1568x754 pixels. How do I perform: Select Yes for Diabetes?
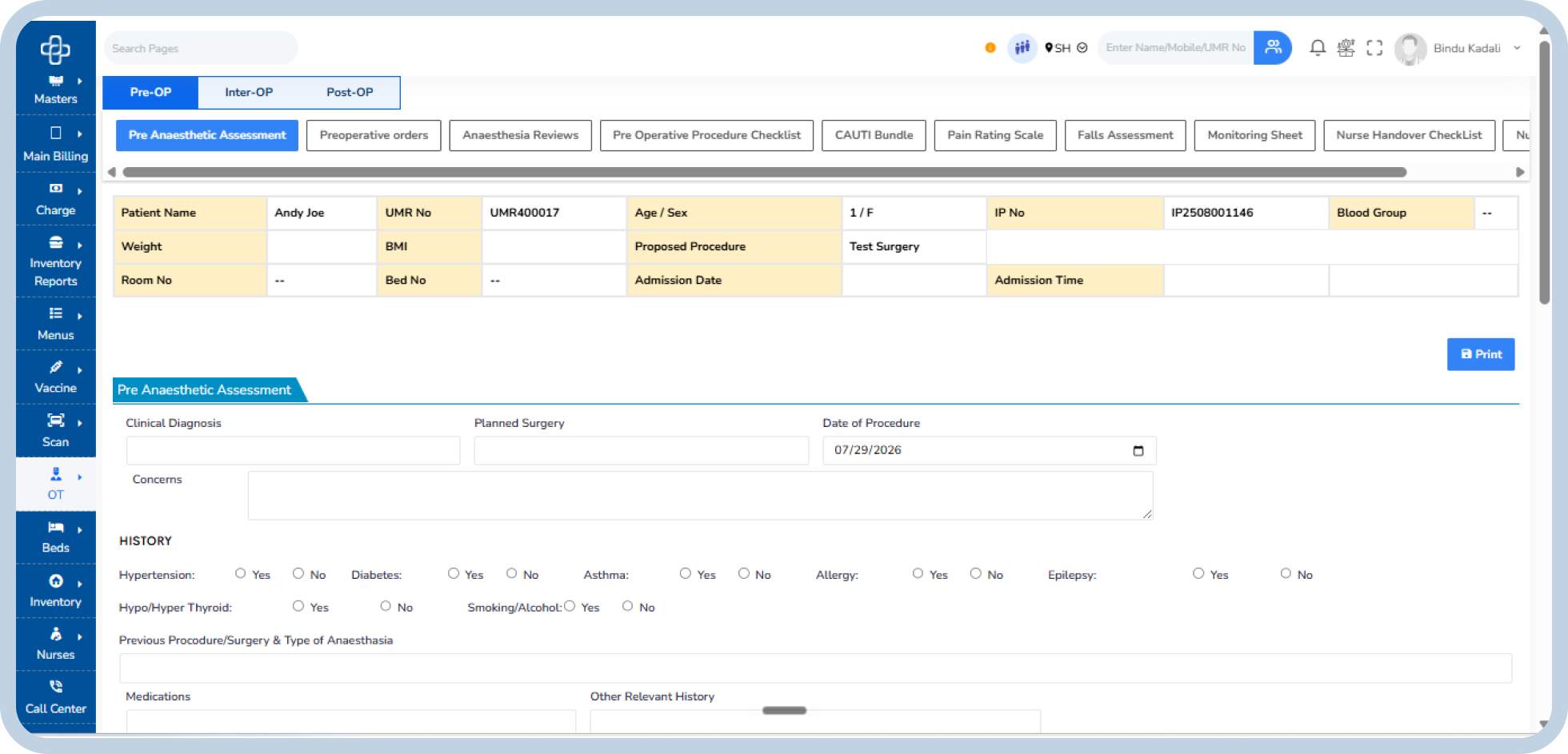tap(454, 573)
